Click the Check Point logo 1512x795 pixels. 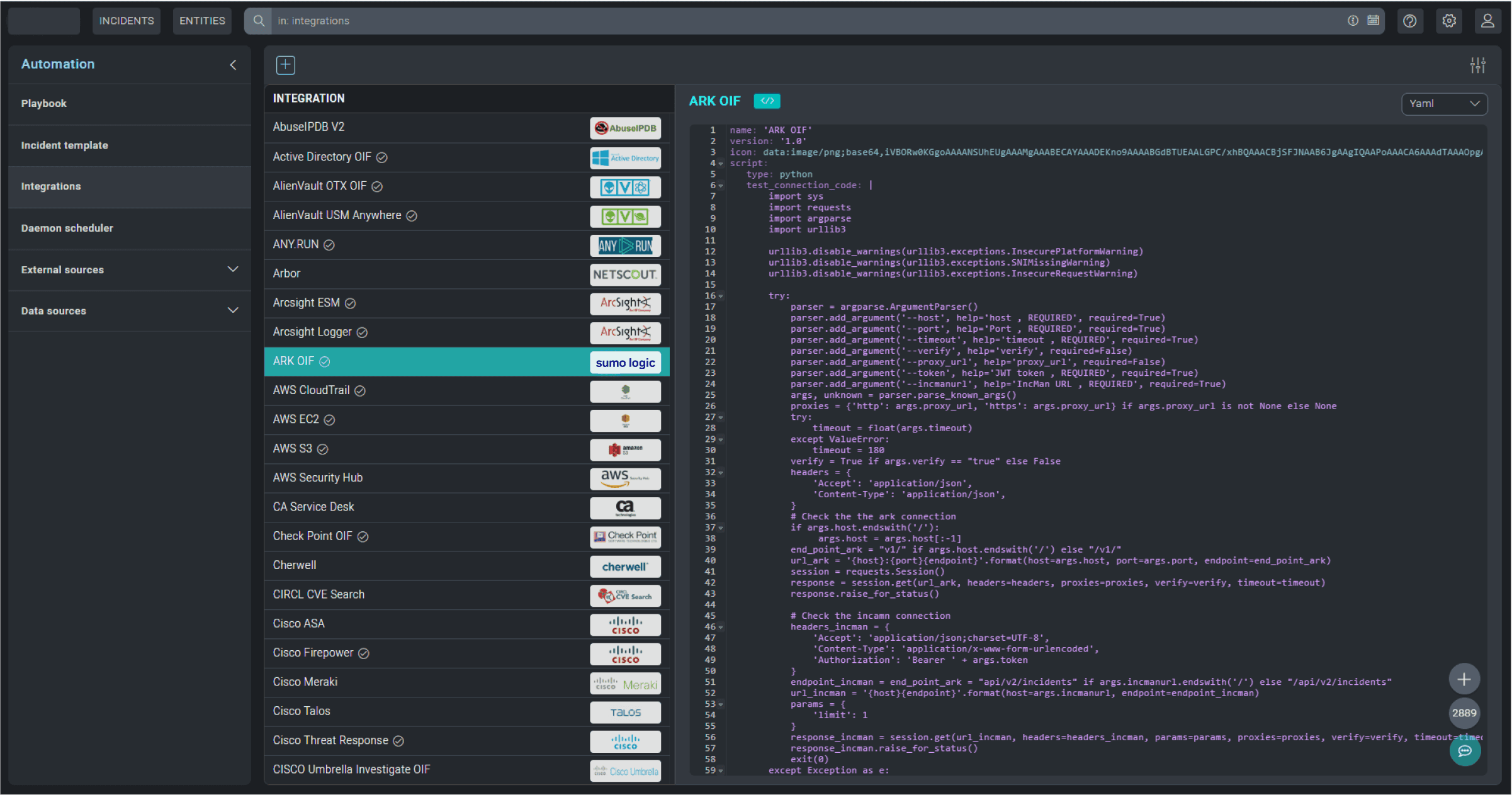tap(626, 537)
